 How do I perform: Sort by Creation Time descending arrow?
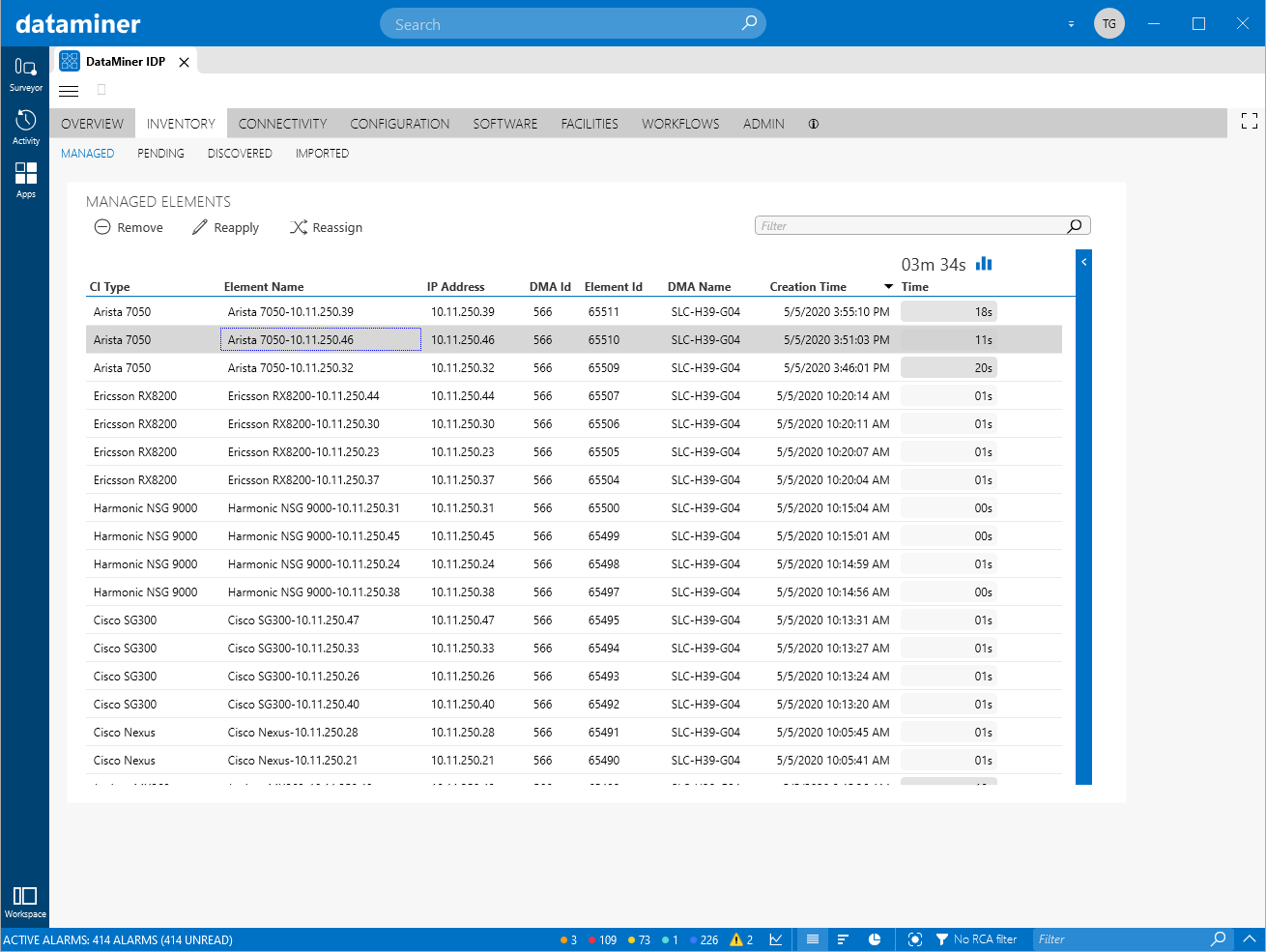889,287
